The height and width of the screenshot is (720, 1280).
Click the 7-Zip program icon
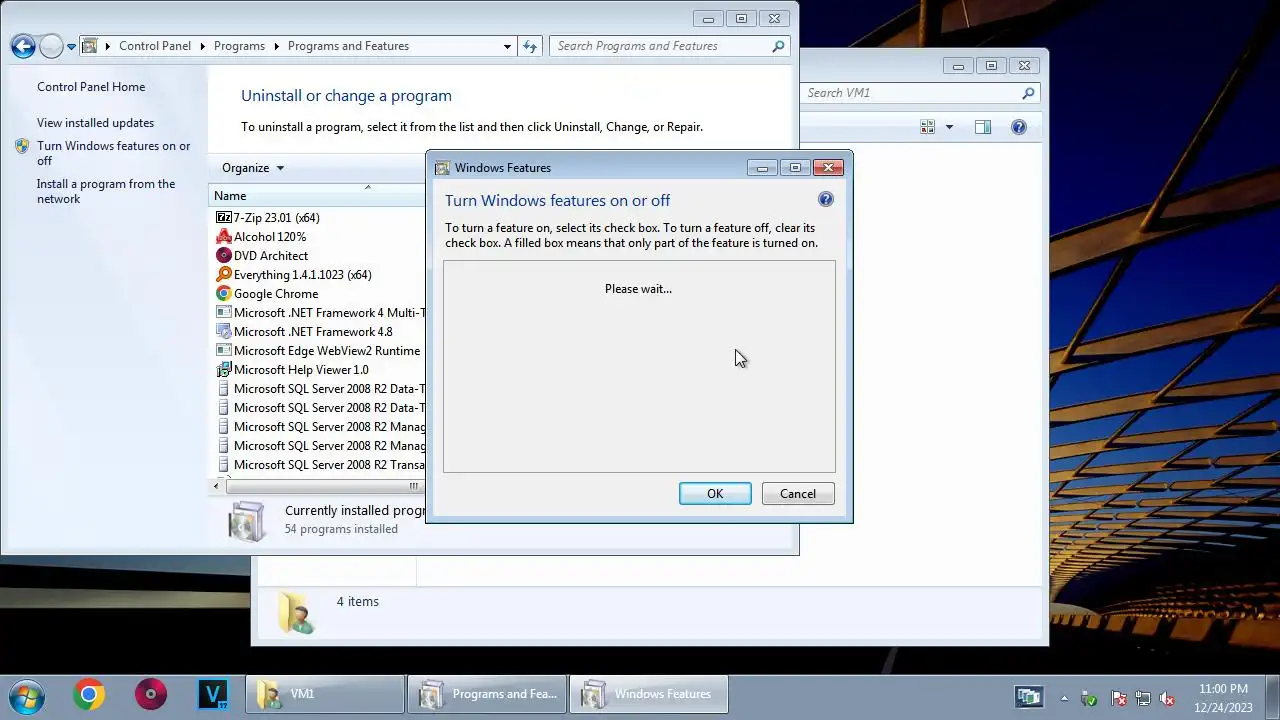click(x=224, y=218)
